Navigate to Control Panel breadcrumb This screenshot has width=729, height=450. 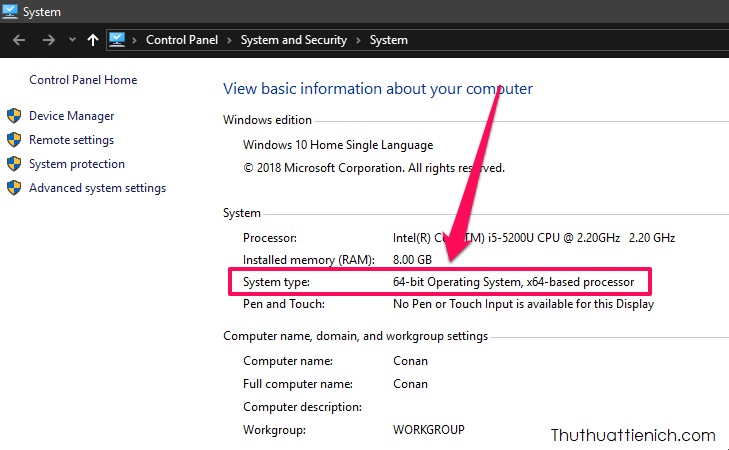click(x=182, y=40)
